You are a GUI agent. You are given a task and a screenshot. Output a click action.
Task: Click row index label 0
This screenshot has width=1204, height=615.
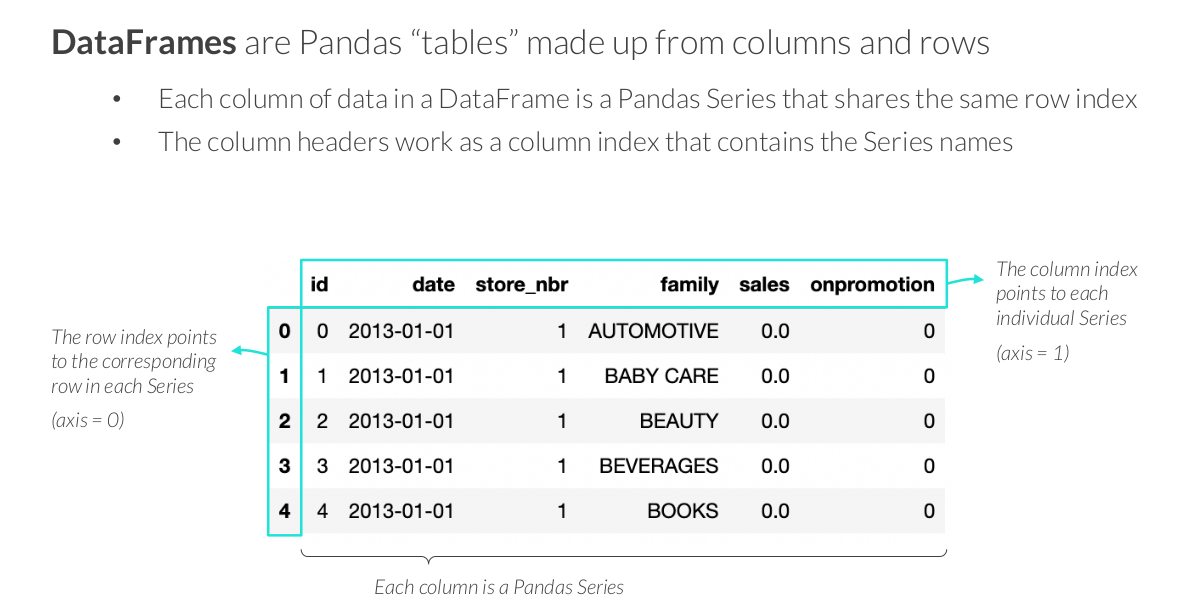pos(285,331)
